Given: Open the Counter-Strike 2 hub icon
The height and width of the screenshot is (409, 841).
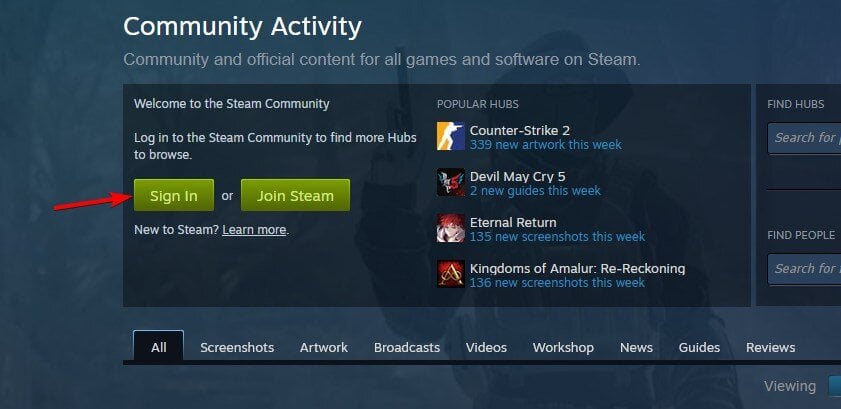Looking at the screenshot, I should 451,136.
